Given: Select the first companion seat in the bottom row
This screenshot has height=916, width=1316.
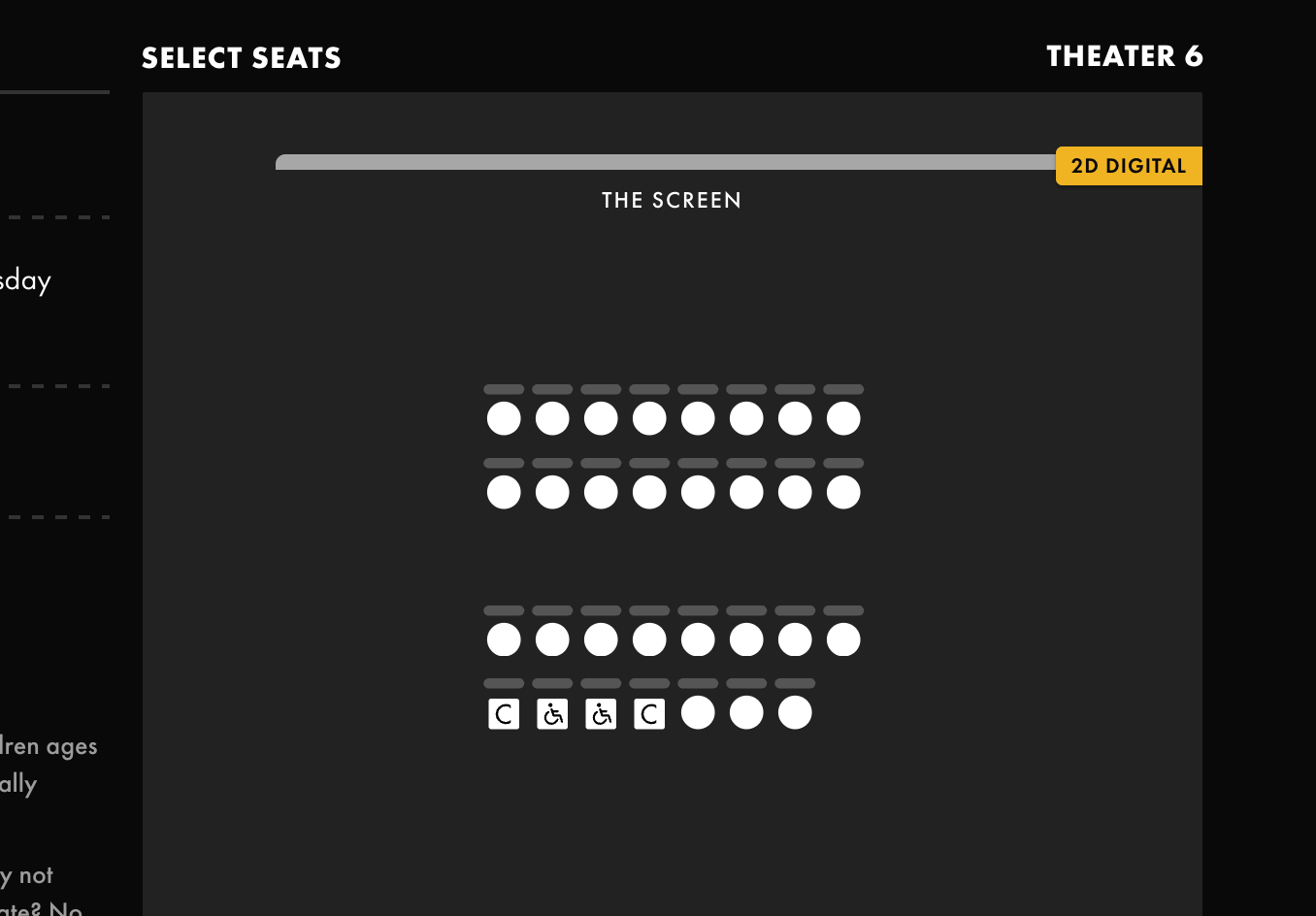Looking at the screenshot, I should (504, 714).
